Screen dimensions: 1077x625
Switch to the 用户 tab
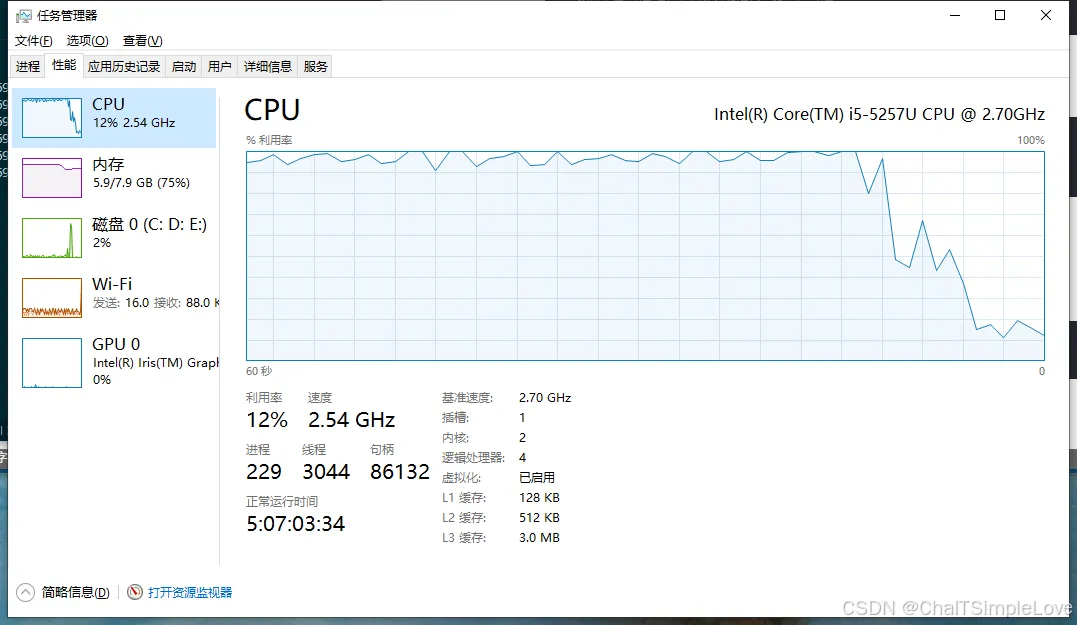(219, 67)
